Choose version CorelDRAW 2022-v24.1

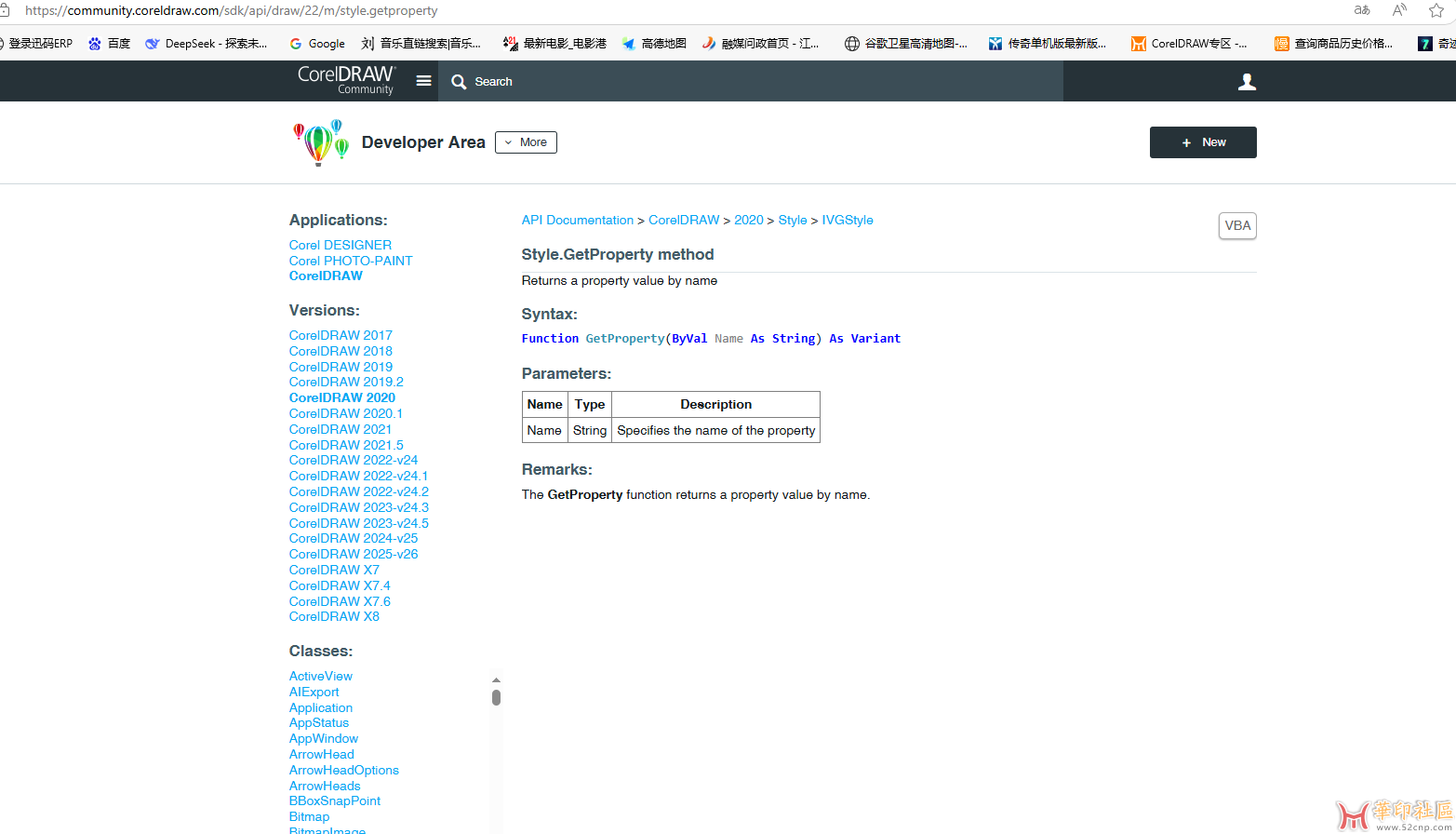tap(359, 476)
